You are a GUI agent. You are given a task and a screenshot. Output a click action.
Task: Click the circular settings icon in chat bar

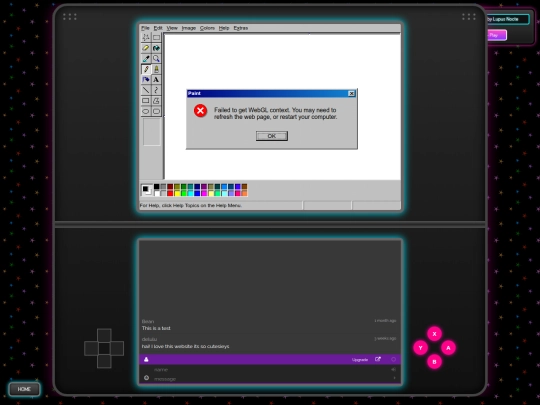point(393,360)
